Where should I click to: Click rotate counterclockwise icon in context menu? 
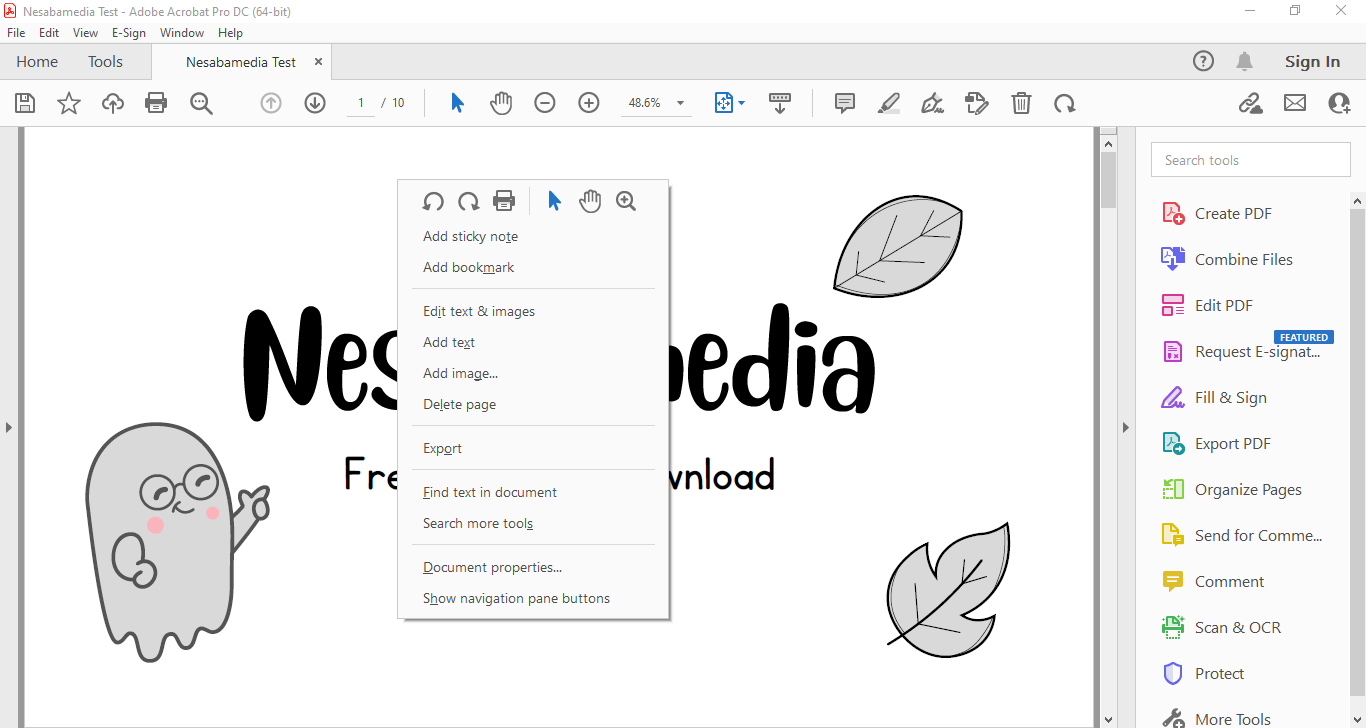(433, 201)
